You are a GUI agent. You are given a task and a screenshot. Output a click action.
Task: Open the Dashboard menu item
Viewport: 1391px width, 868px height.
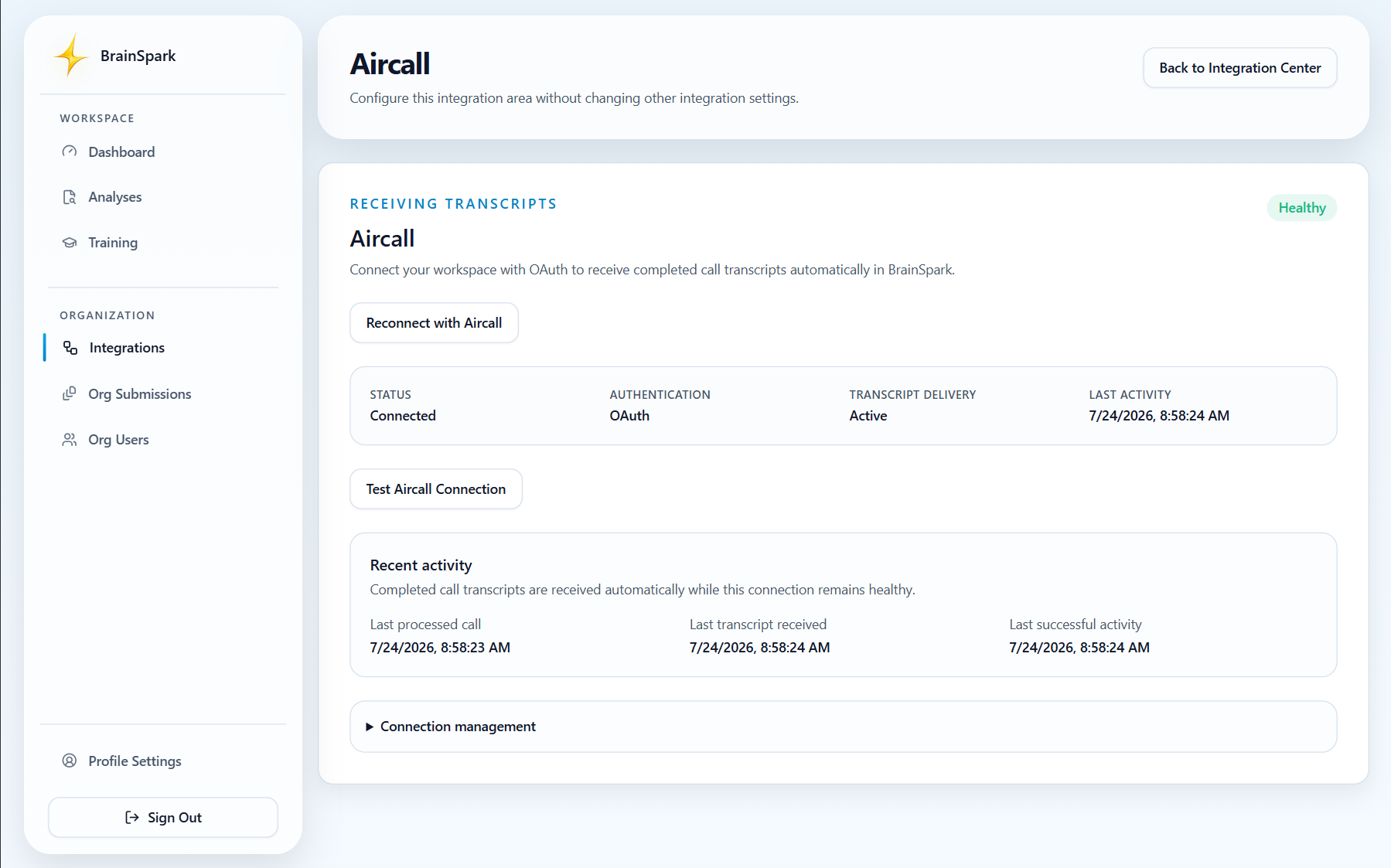click(163, 152)
